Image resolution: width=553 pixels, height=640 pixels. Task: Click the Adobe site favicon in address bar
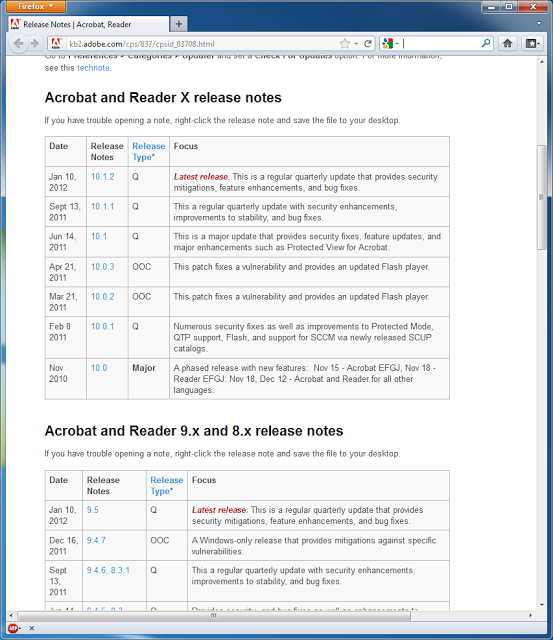[x=56, y=43]
